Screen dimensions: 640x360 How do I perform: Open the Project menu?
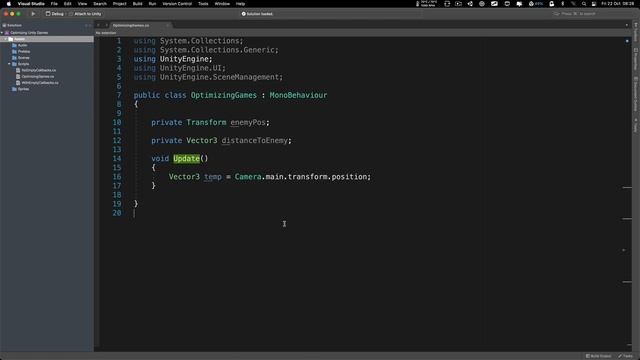[120, 4]
